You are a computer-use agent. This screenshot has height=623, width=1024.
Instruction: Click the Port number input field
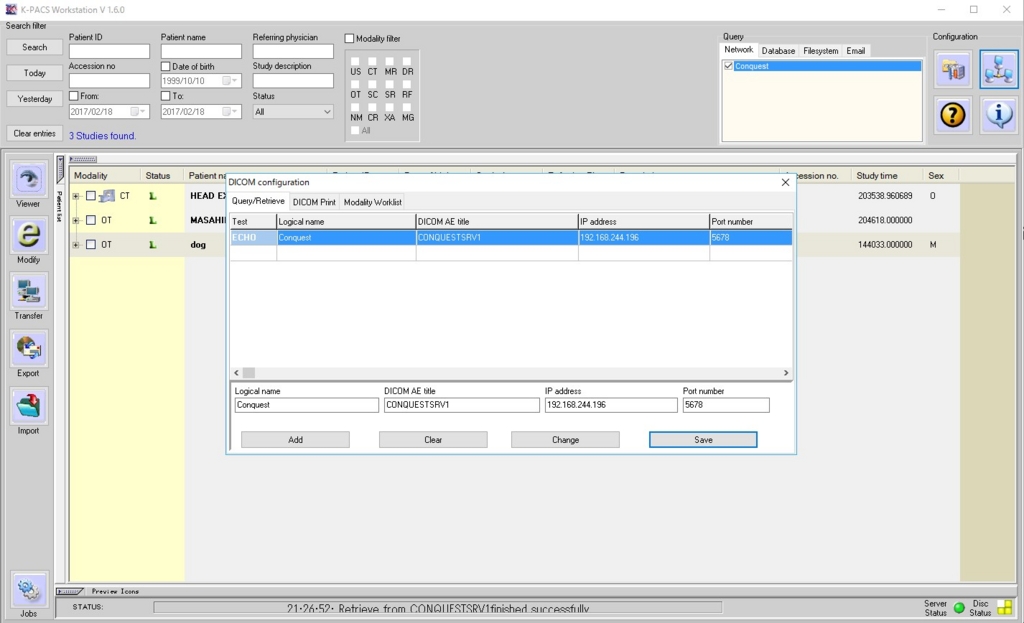coord(726,405)
